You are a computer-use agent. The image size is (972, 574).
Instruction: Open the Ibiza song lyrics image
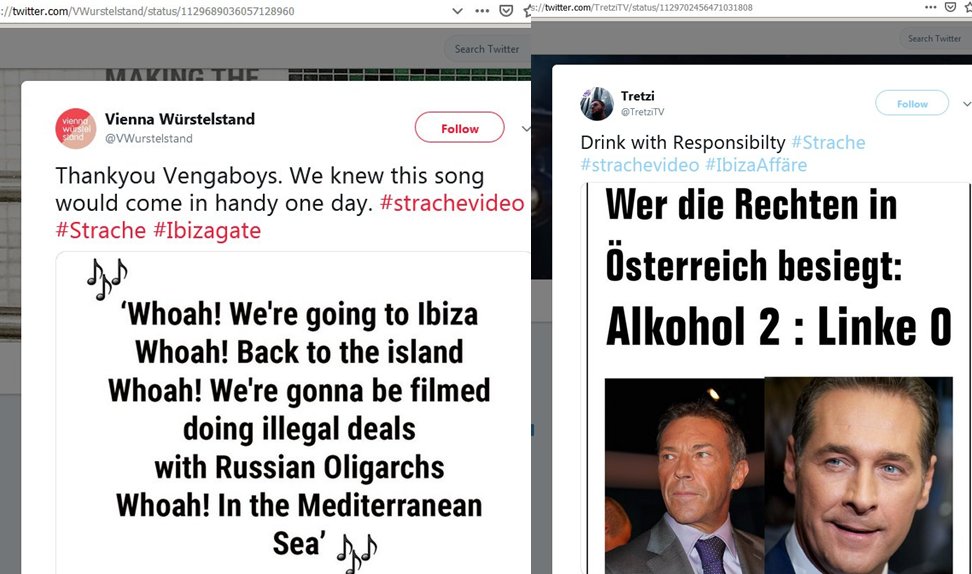(293, 412)
